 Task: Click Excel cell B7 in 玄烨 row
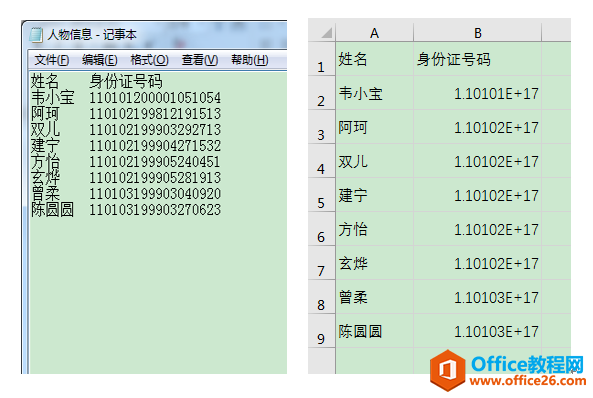(478, 263)
